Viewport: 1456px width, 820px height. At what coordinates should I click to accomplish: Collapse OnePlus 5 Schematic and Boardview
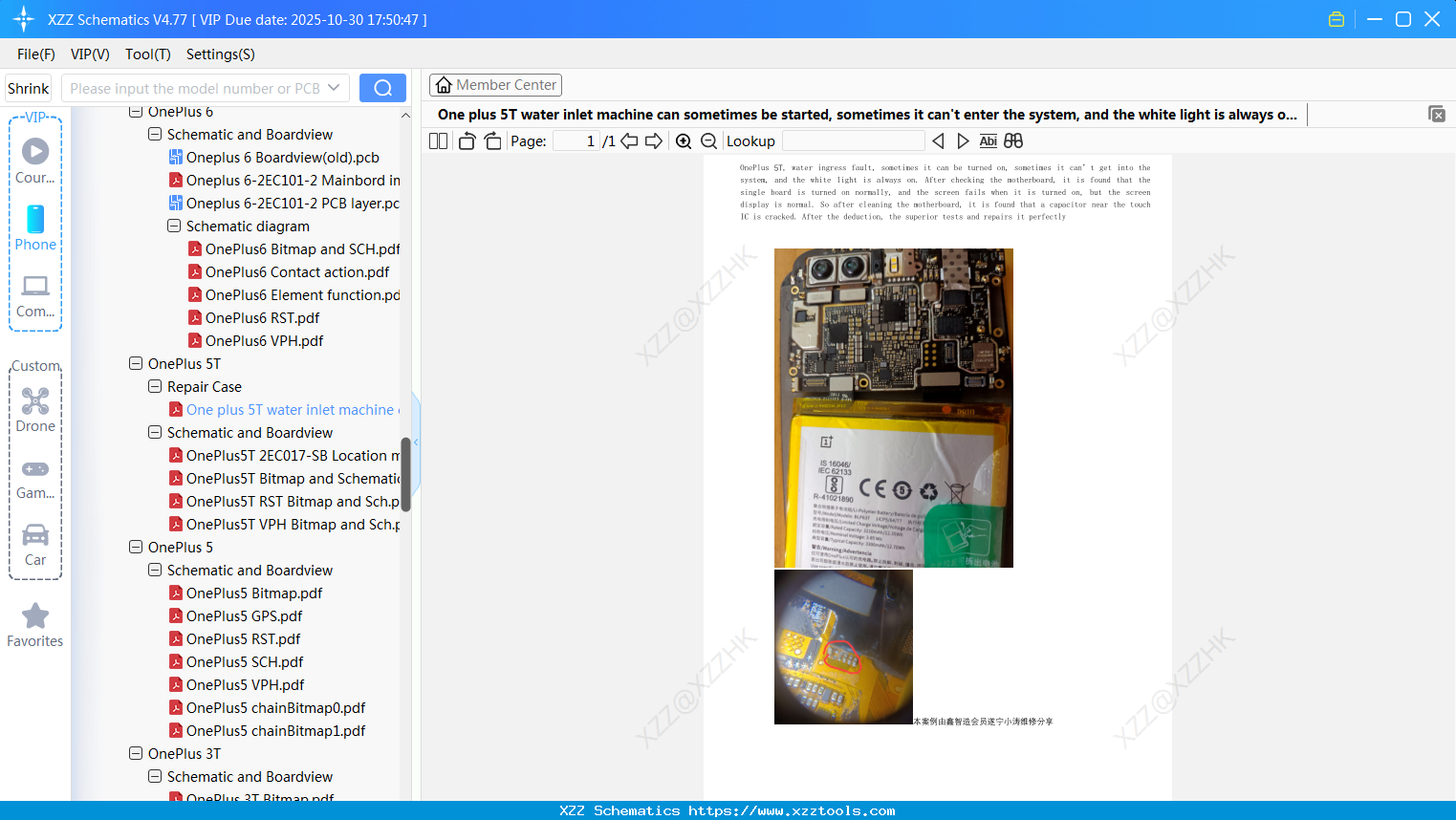coord(155,571)
